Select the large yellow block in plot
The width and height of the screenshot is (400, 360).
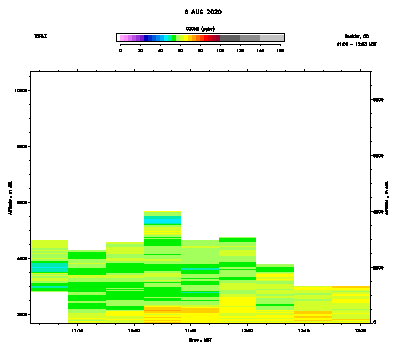(x=237, y=304)
